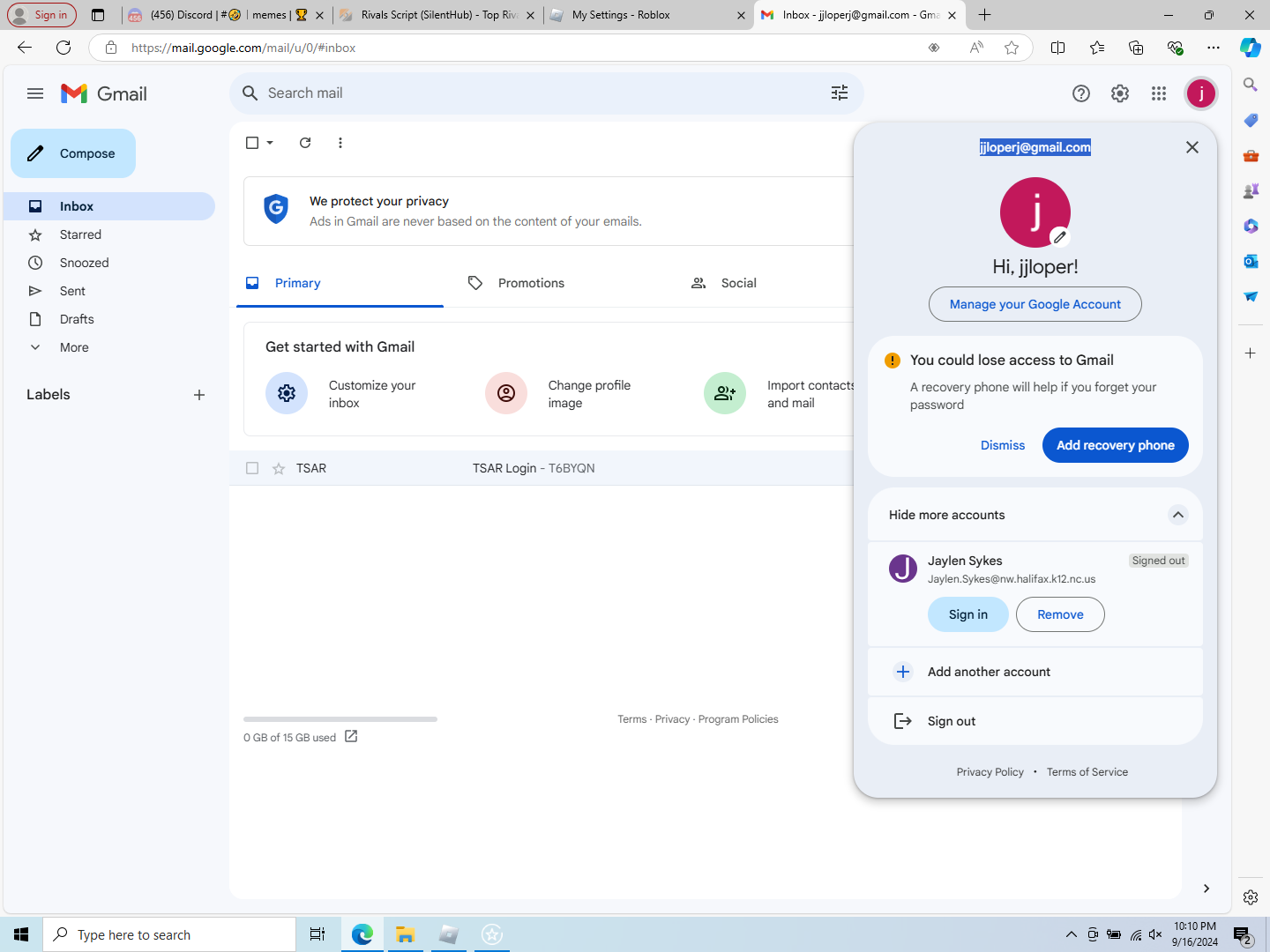Open the Program Policies footer link
This screenshot has width=1270, height=952.
click(738, 719)
